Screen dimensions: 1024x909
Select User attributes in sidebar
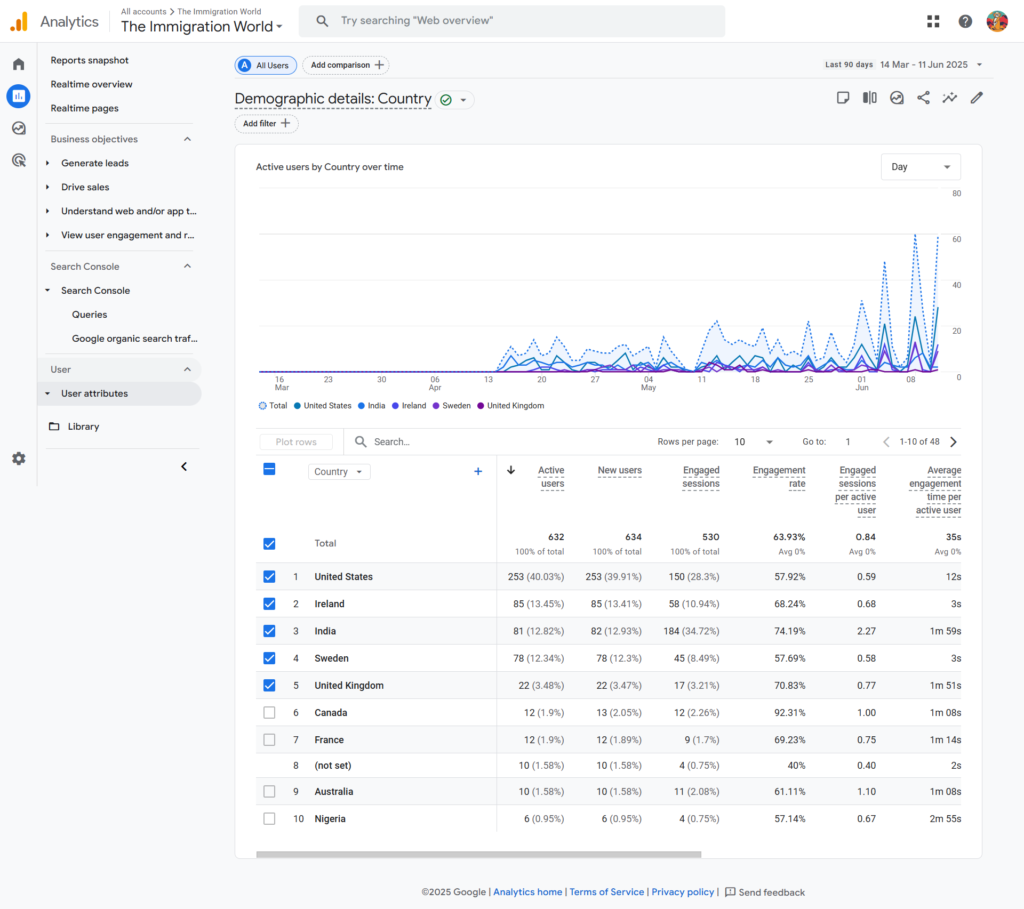120,394
